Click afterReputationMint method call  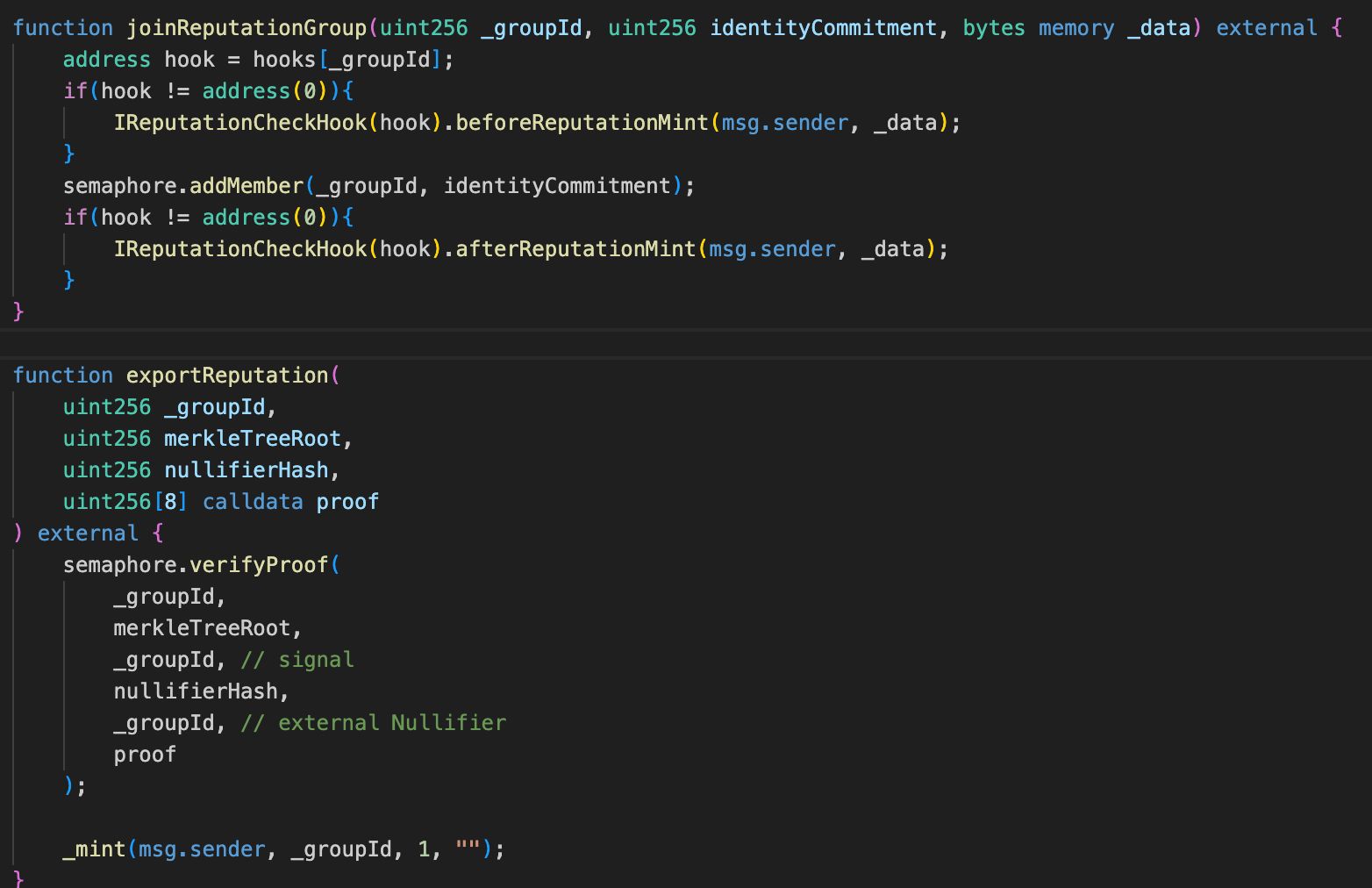click(x=575, y=249)
